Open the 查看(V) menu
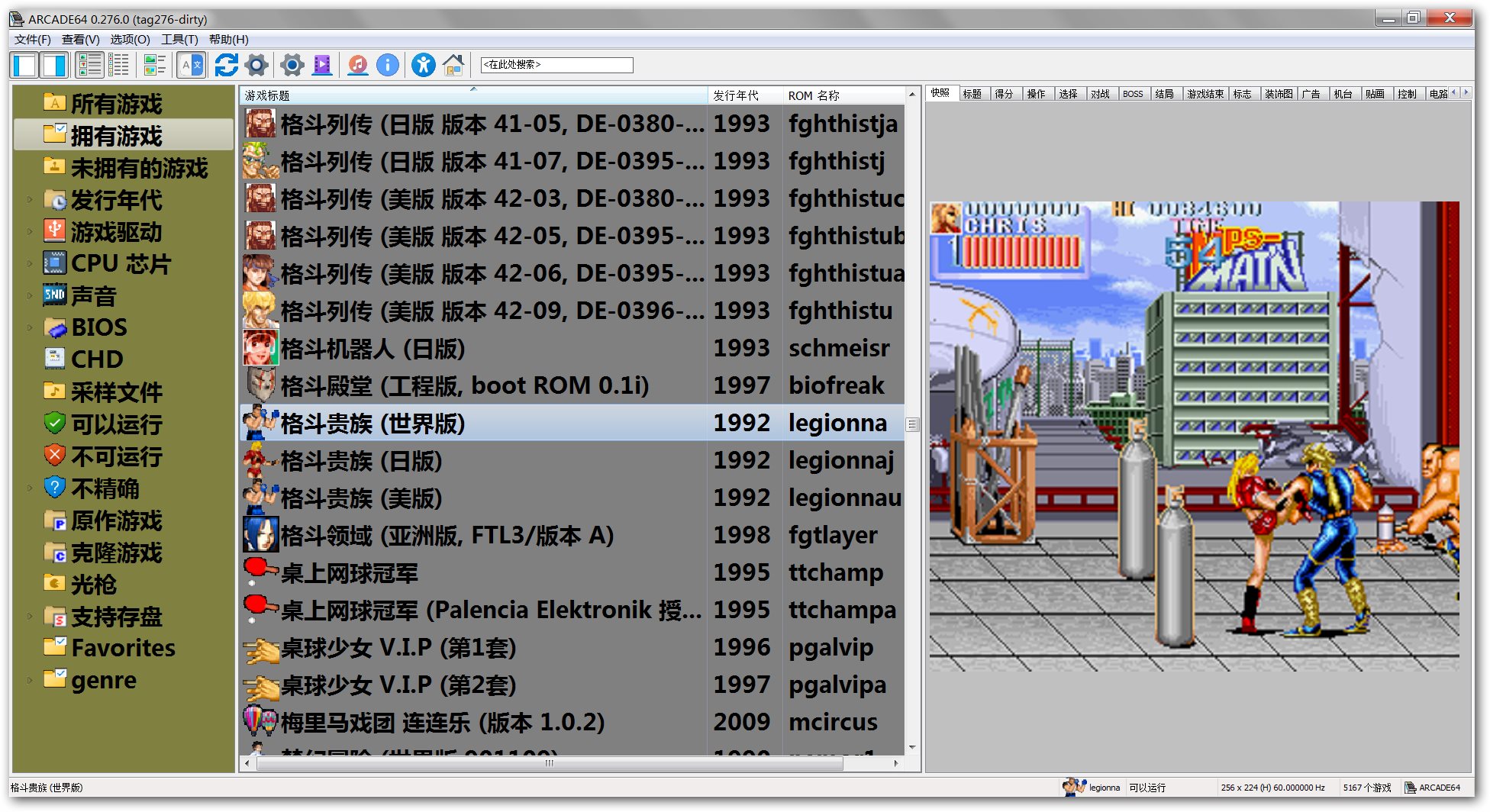This screenshot has height=812, width=1490. [x=80, y=40]
